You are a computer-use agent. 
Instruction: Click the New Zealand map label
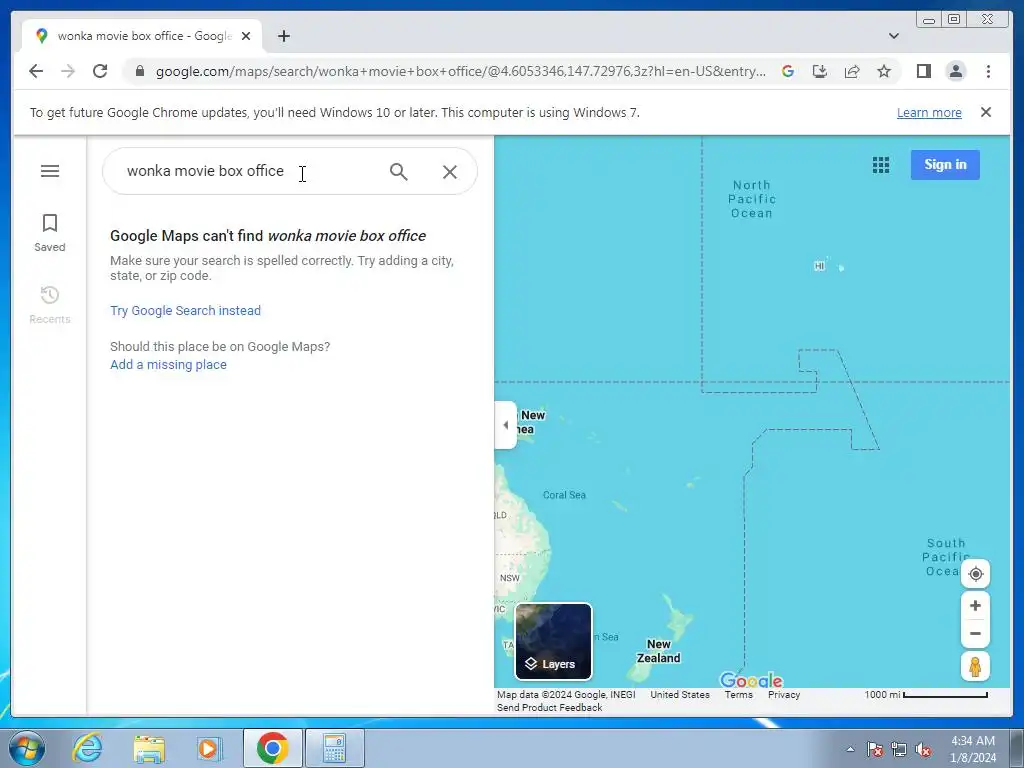point(658,651)
